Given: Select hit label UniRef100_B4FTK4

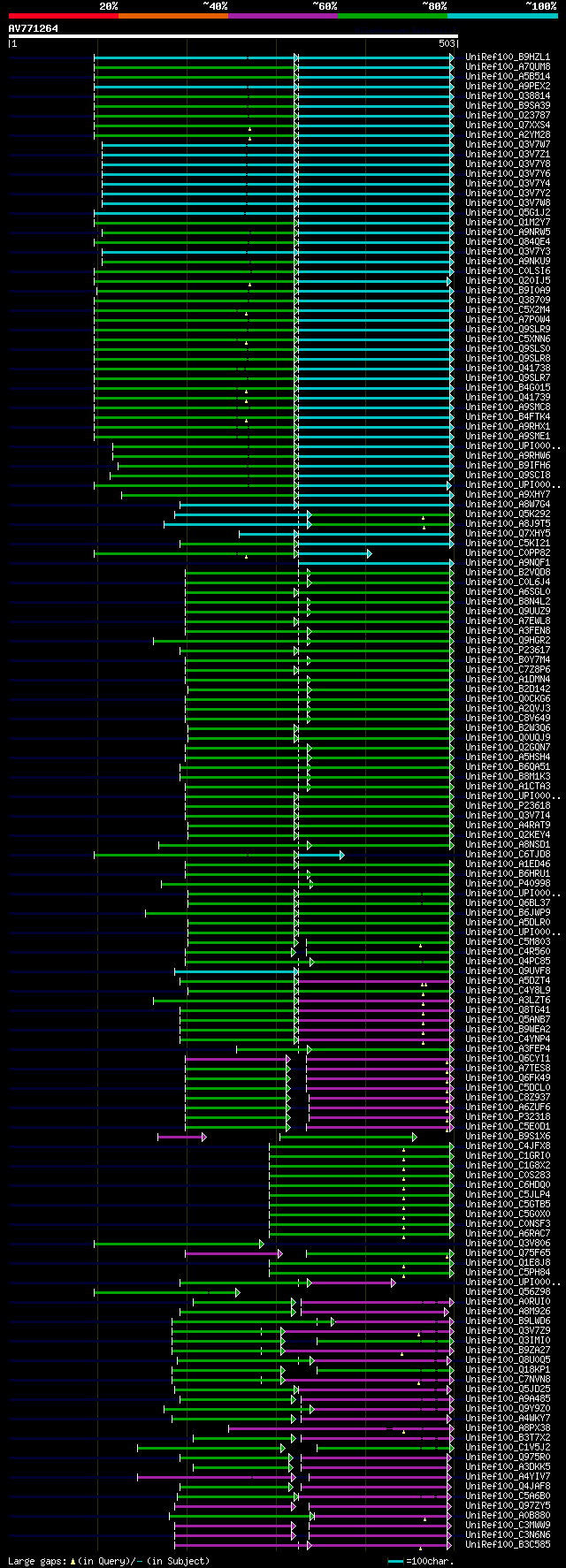Looking at the screenshot, I should (x=508, y=417).
